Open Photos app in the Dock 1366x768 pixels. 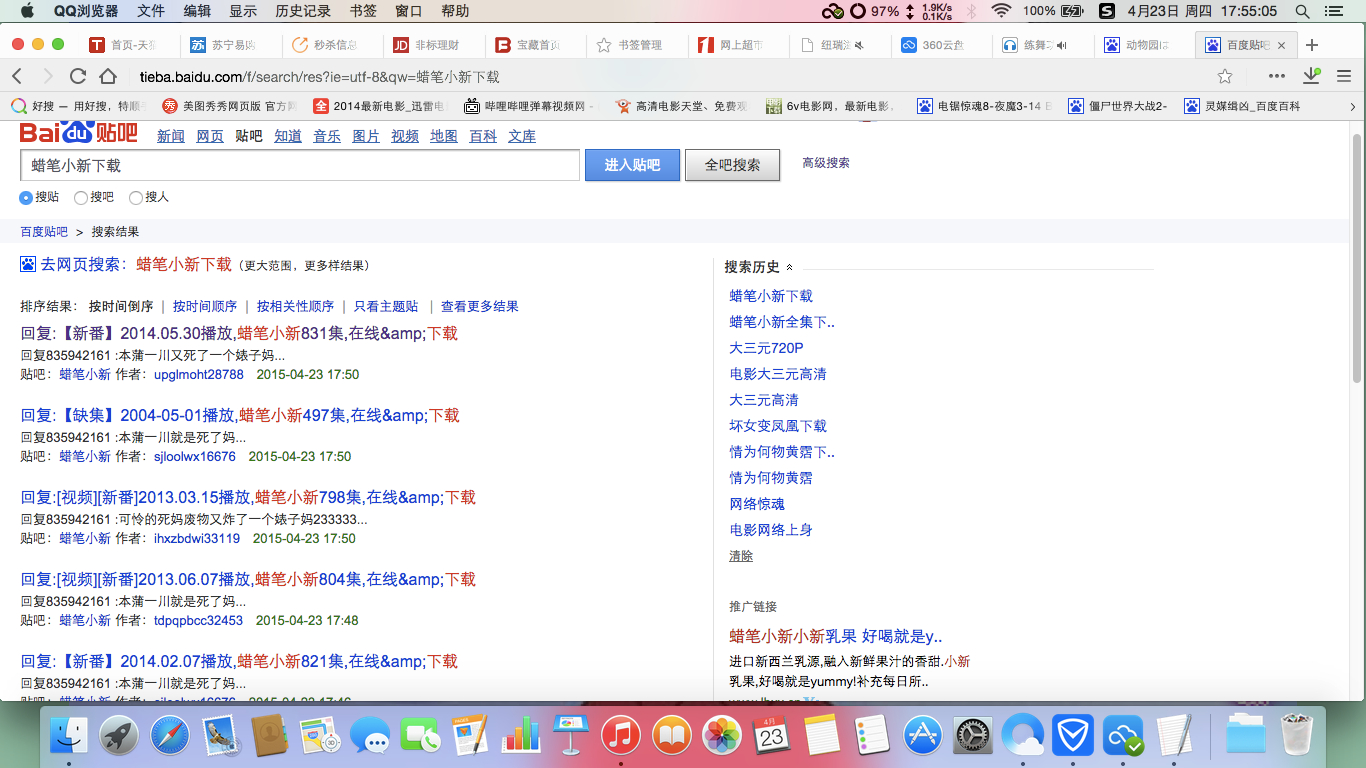pyautogui.click(x=721, y=737)
